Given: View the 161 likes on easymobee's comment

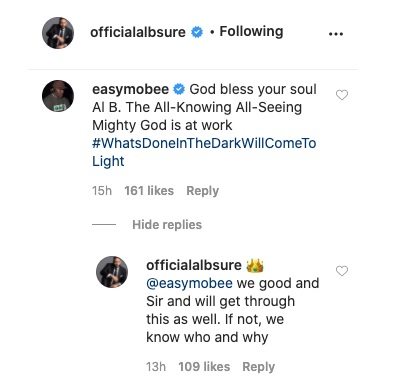Looking at the screenshot, I should 149,191.
